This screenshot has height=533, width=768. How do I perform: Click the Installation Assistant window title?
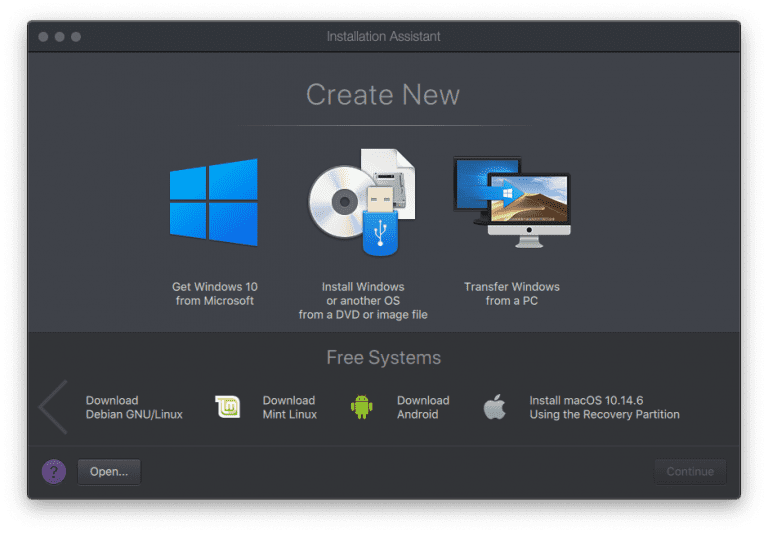coord(384,37)
